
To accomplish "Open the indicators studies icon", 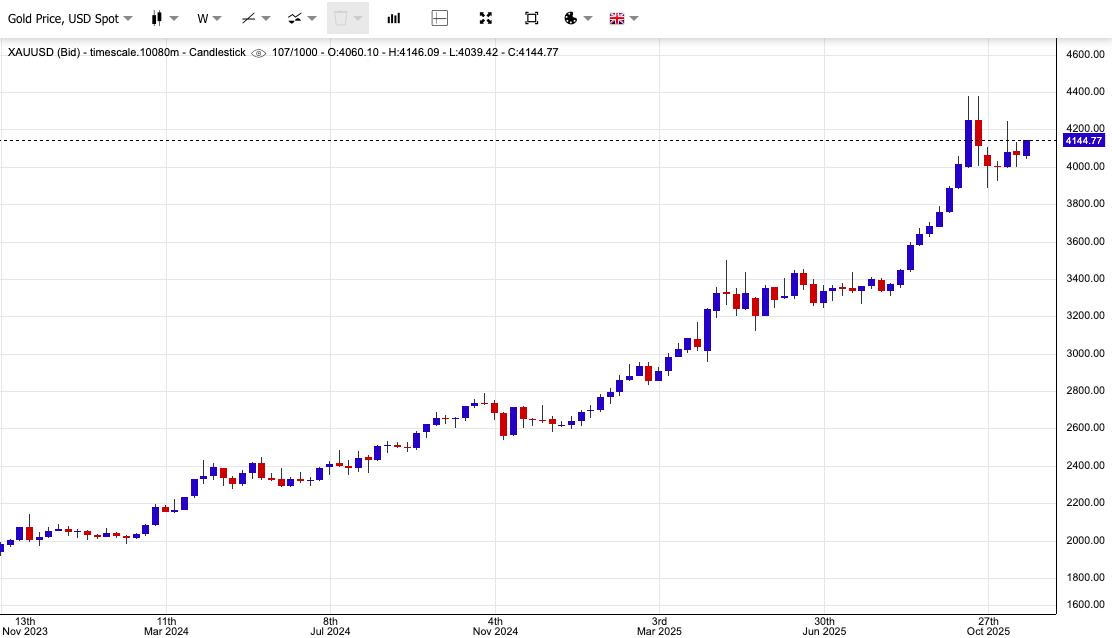I will click(295, 18).
